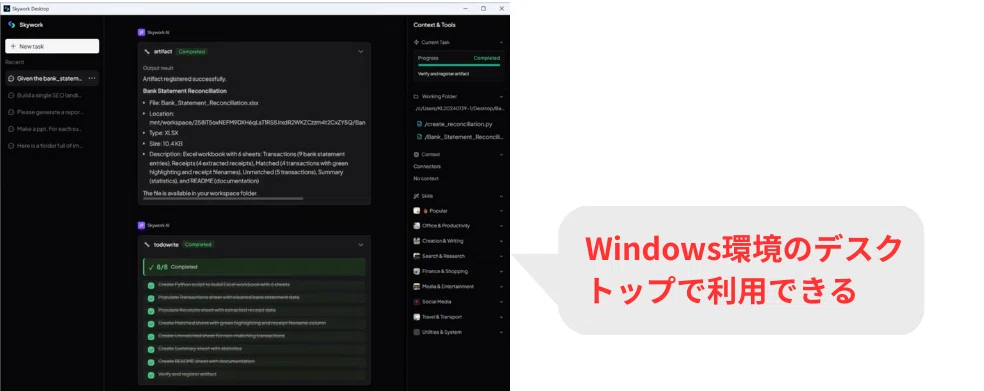Collapse the Working Folder section
984x391 pixels.
[x=501, y=97]
